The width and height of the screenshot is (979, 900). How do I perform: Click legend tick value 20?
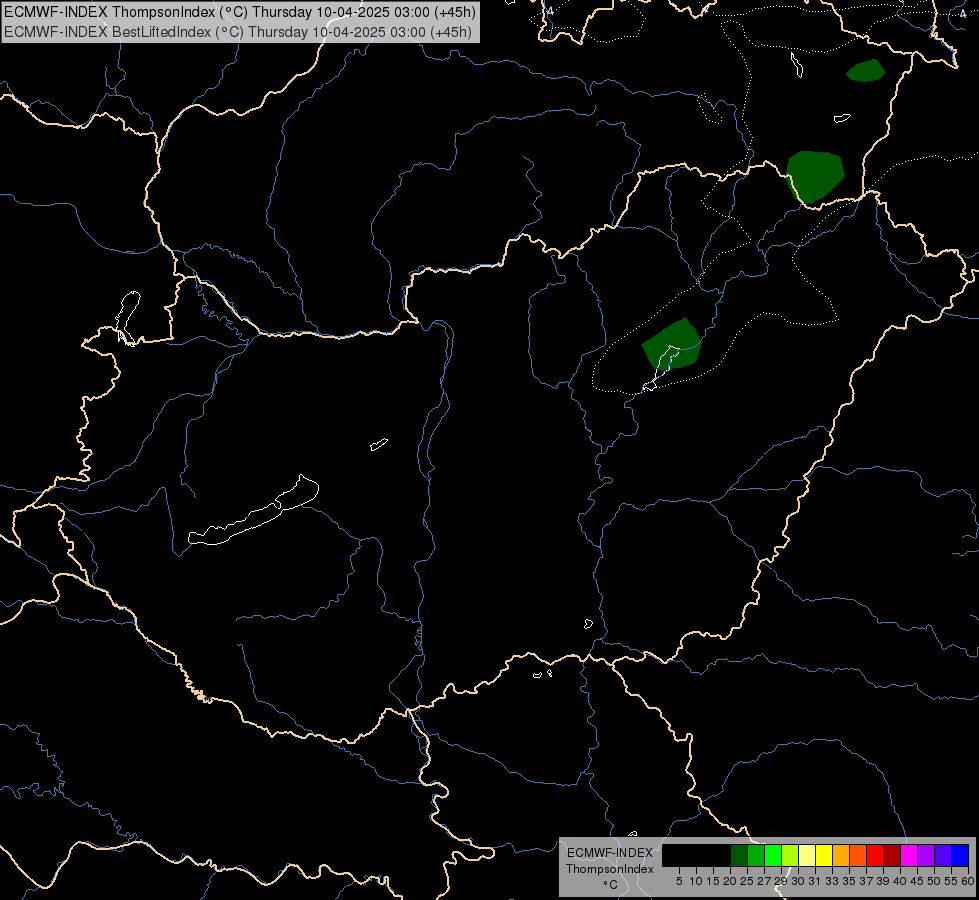pyautogui.click(x=730, y=881)
